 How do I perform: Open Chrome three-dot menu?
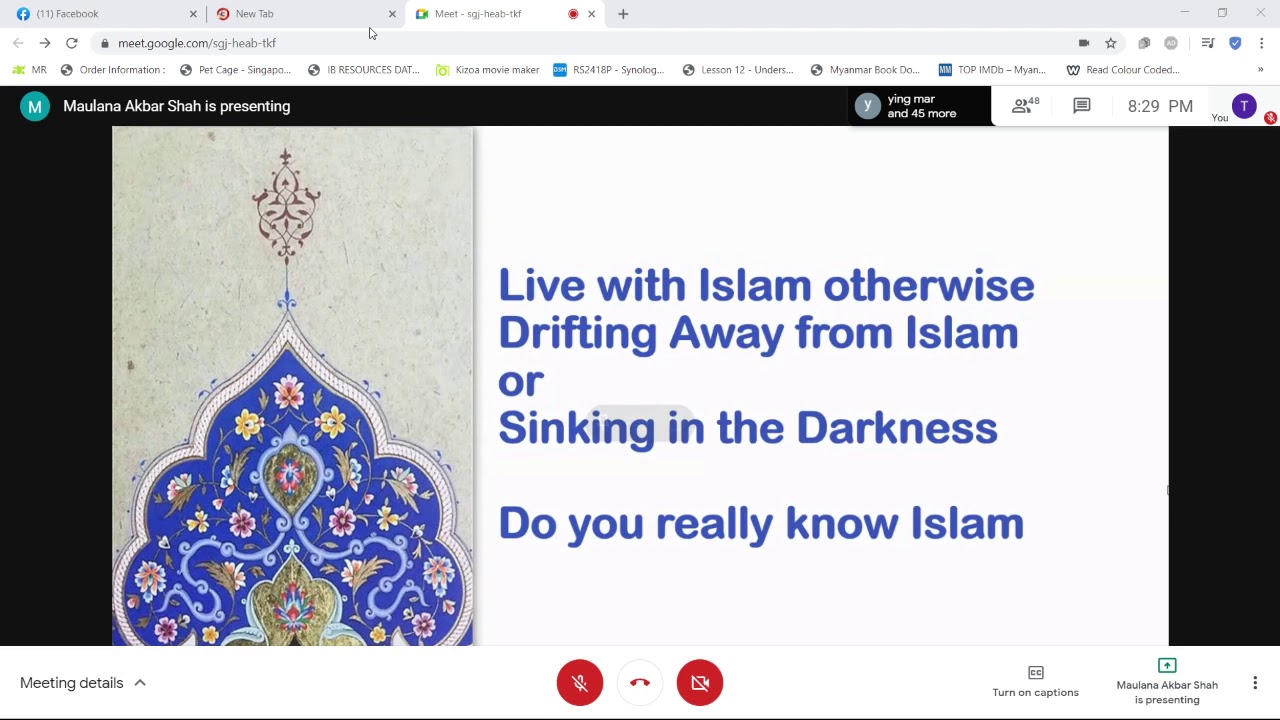tap(1262, 43)
